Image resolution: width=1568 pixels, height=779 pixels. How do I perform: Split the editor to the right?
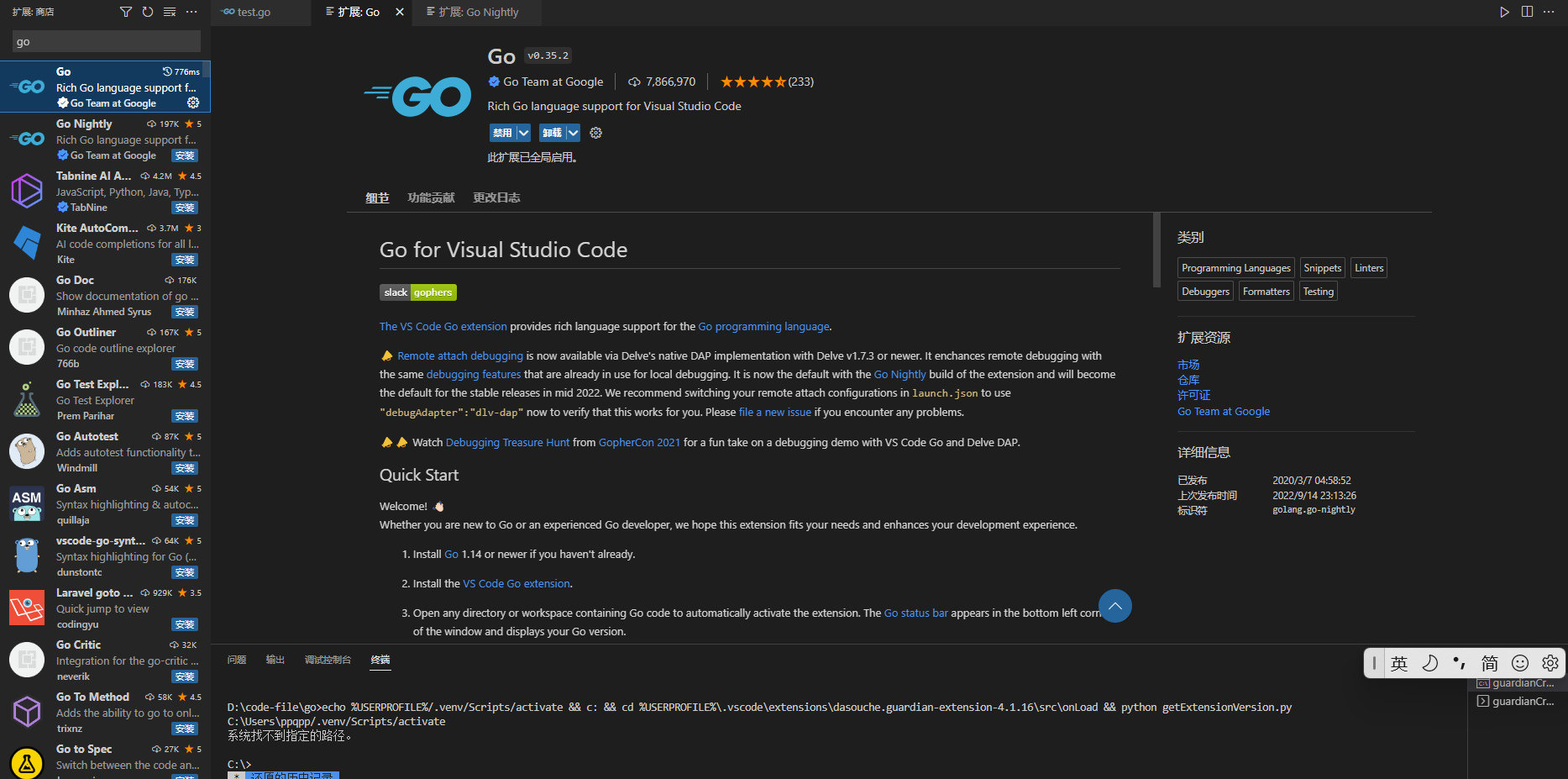[1527, 12]
